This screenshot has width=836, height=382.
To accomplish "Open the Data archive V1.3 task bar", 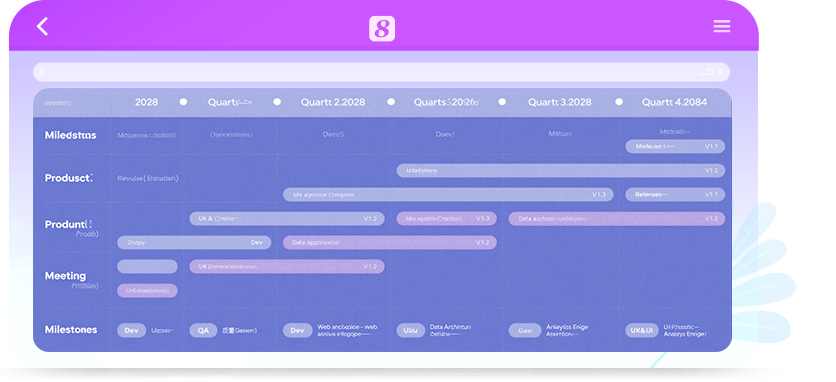I will [x=616, y=218].
